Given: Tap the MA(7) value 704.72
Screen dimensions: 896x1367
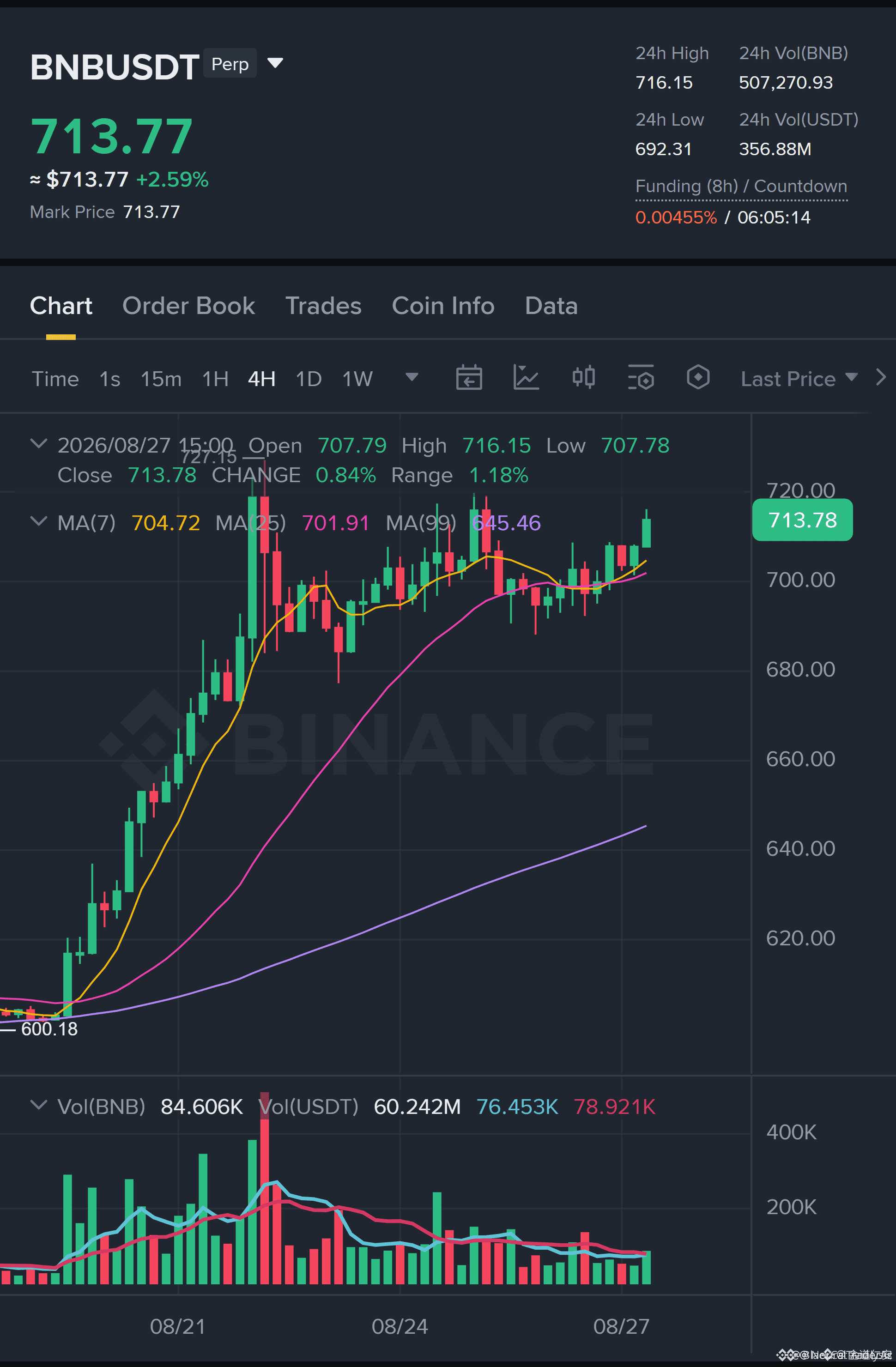Looking at the screenshot, I should coord(165,523).
